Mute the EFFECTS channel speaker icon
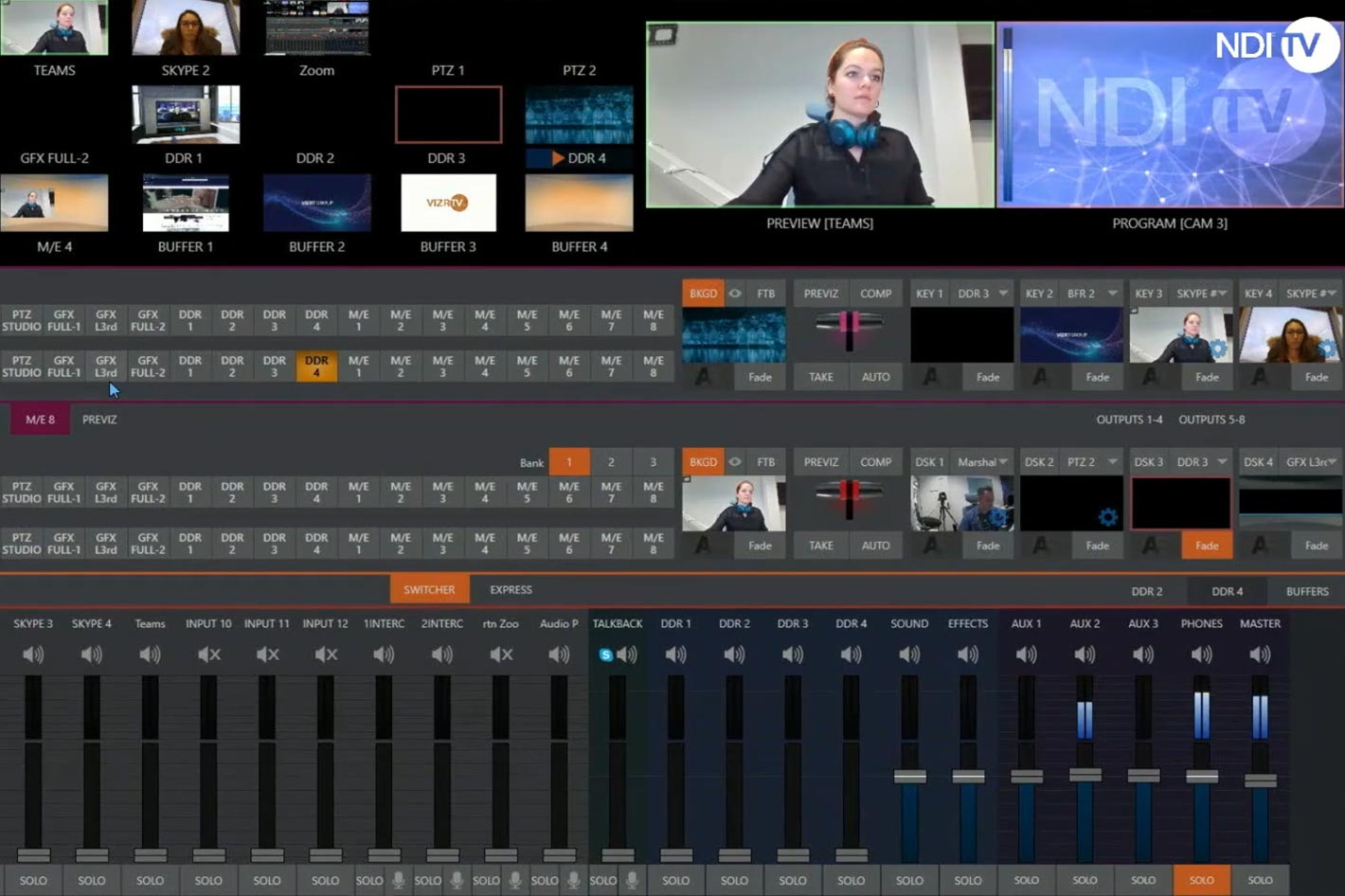1345x896 pixels. (968, 654)
